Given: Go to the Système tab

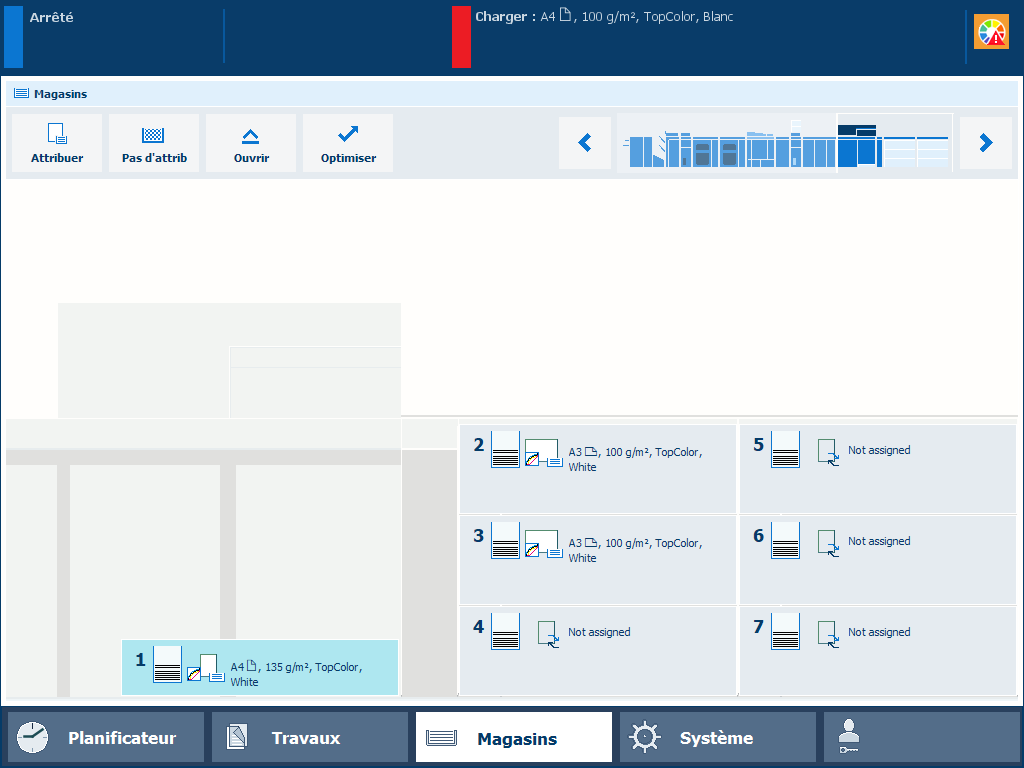Looking at the screenshot, I should click(x=717, y=738).
